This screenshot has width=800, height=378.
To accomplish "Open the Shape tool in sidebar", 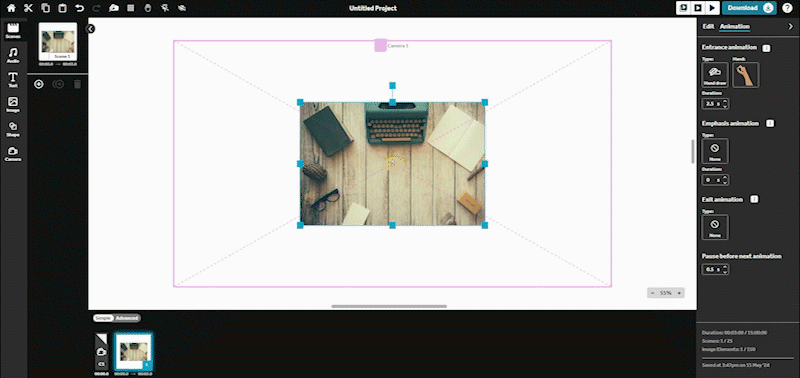I will coord(13,130).
